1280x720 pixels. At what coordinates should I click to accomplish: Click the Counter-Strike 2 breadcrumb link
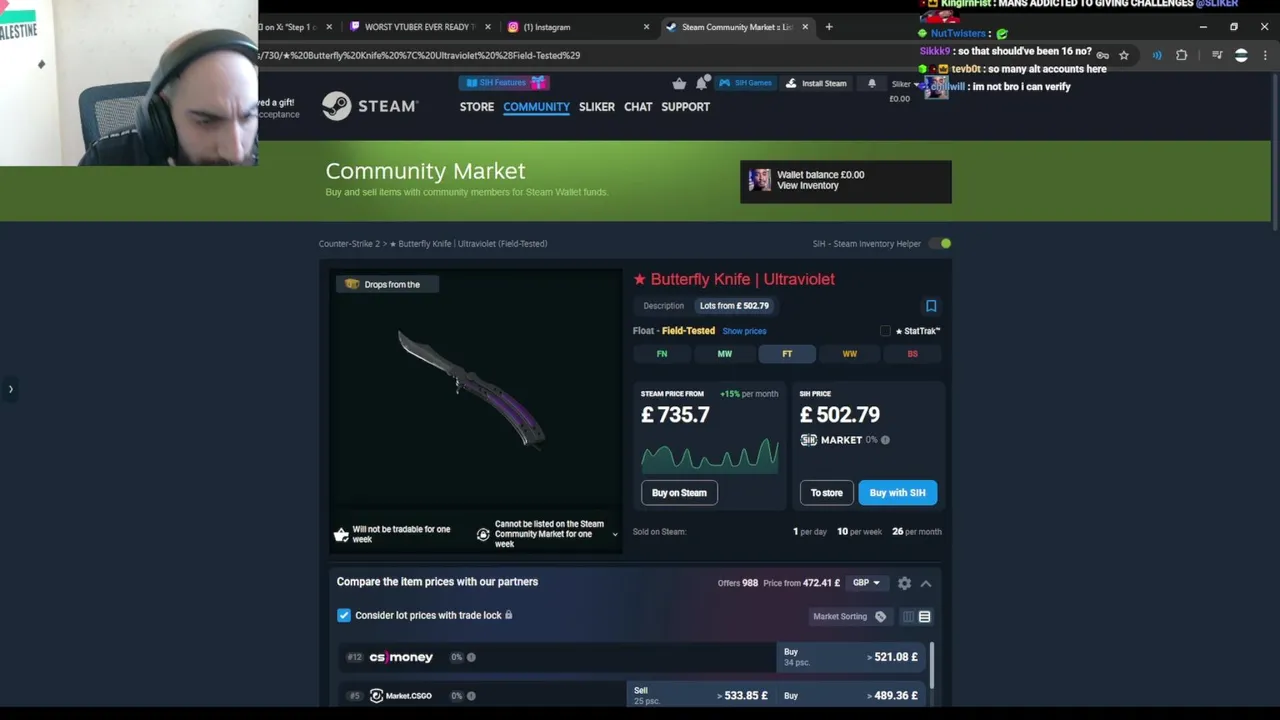349,244
